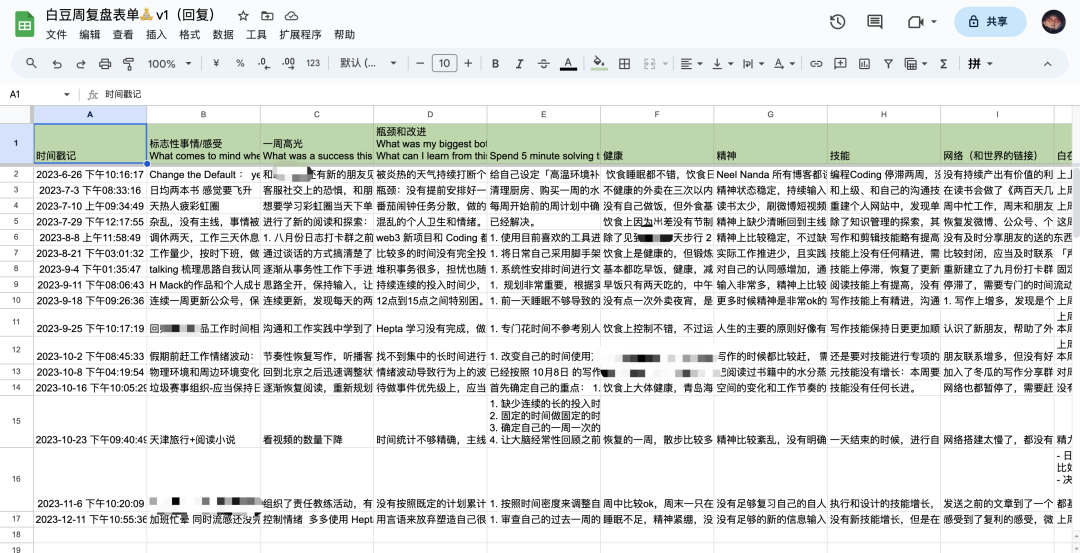
Task: Open the 编辑 menu
Action: coord(90,34)
